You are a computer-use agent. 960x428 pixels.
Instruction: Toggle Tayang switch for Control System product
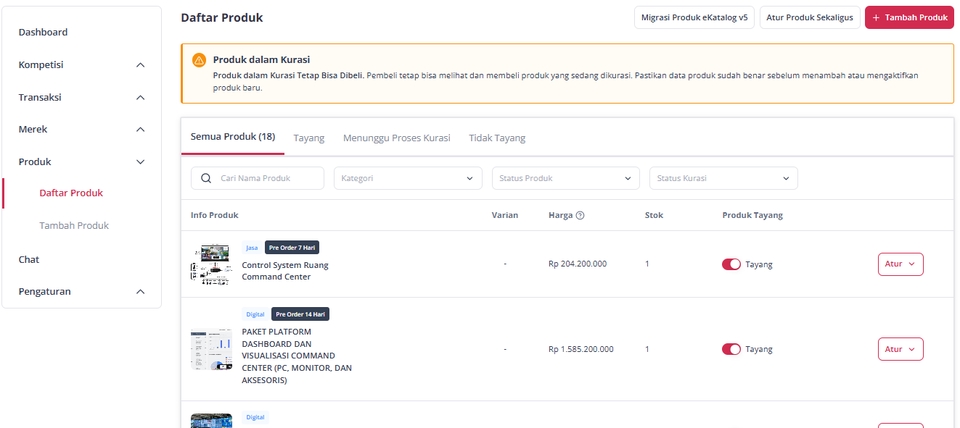pyautogui.click(x=731, y=264)
